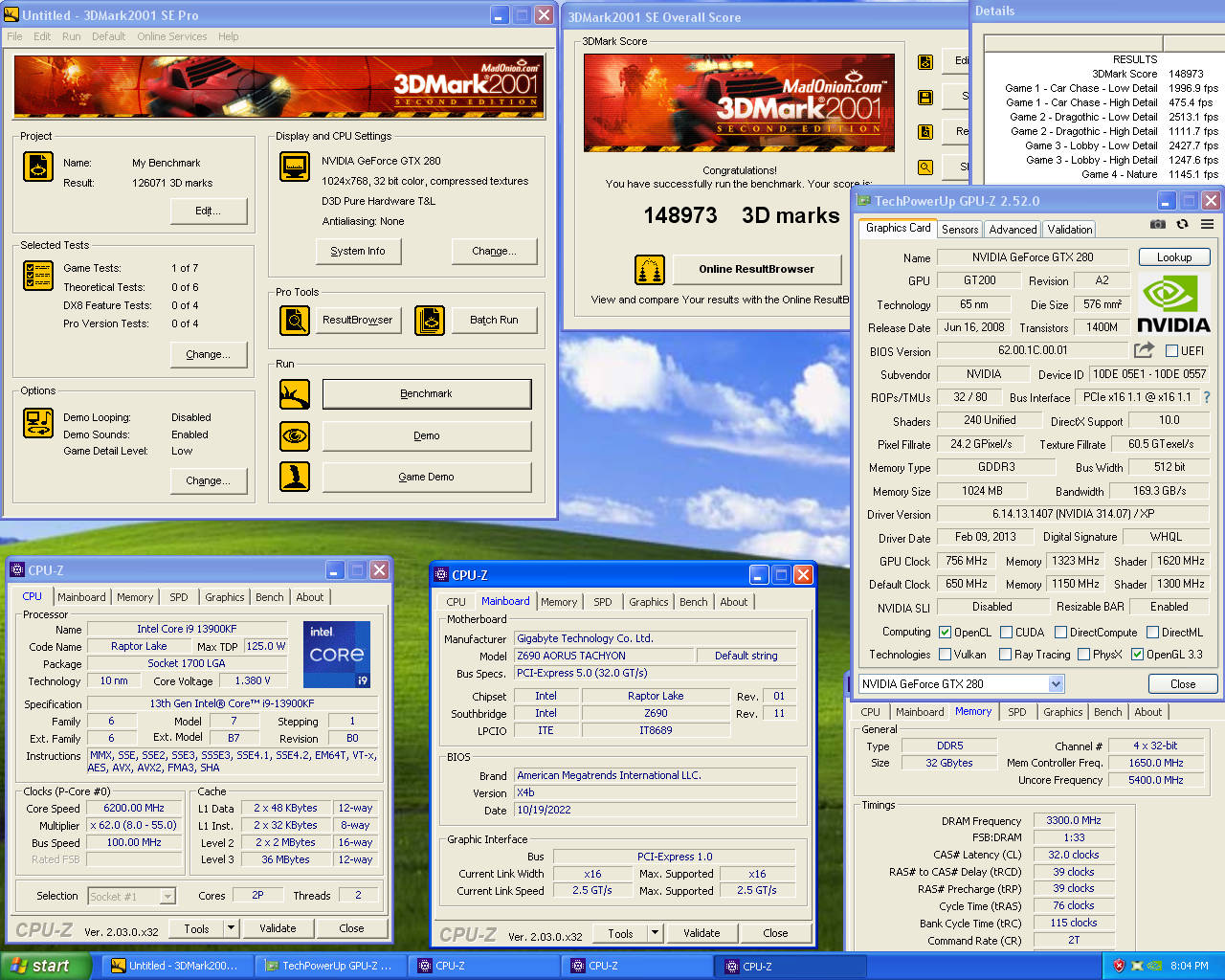Open the Graphics tab in the CPU-Z Memory window

pyautogui.click(x=1063, y=712)
